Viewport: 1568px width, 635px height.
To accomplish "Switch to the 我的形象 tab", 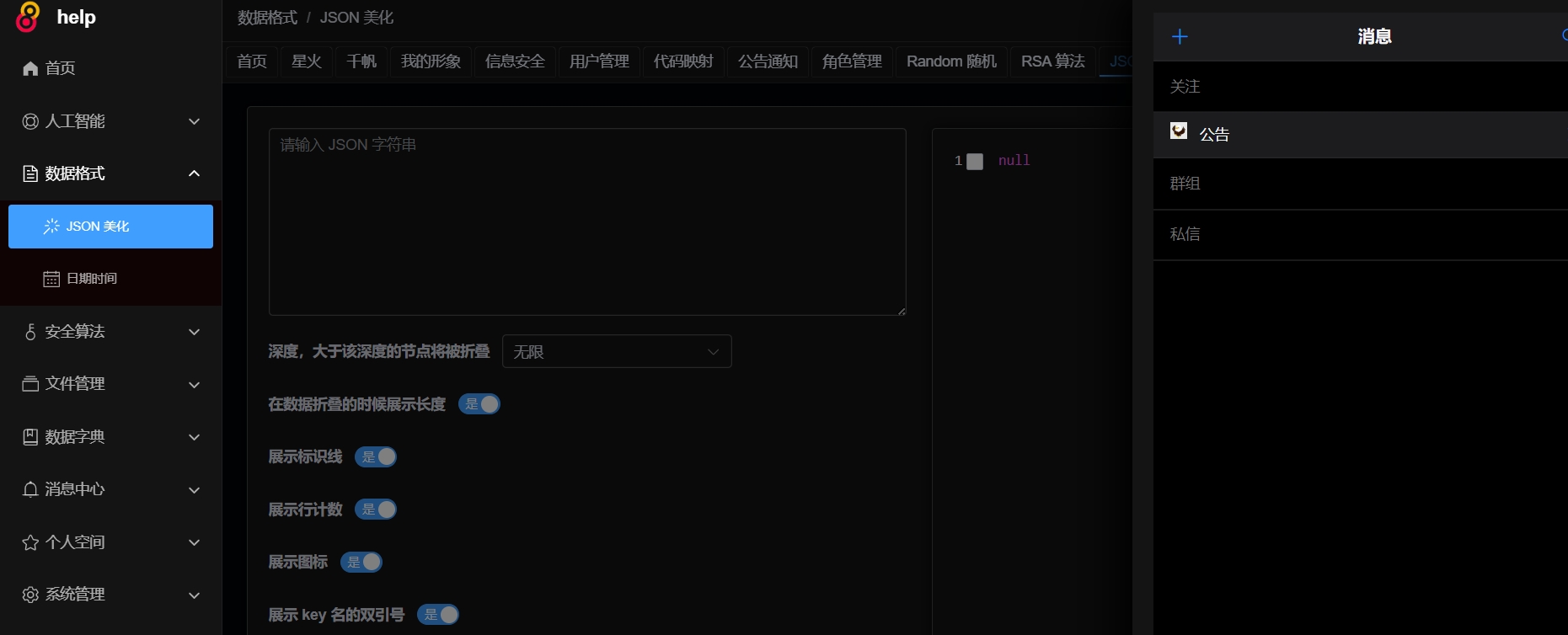I will click(431, 61).
